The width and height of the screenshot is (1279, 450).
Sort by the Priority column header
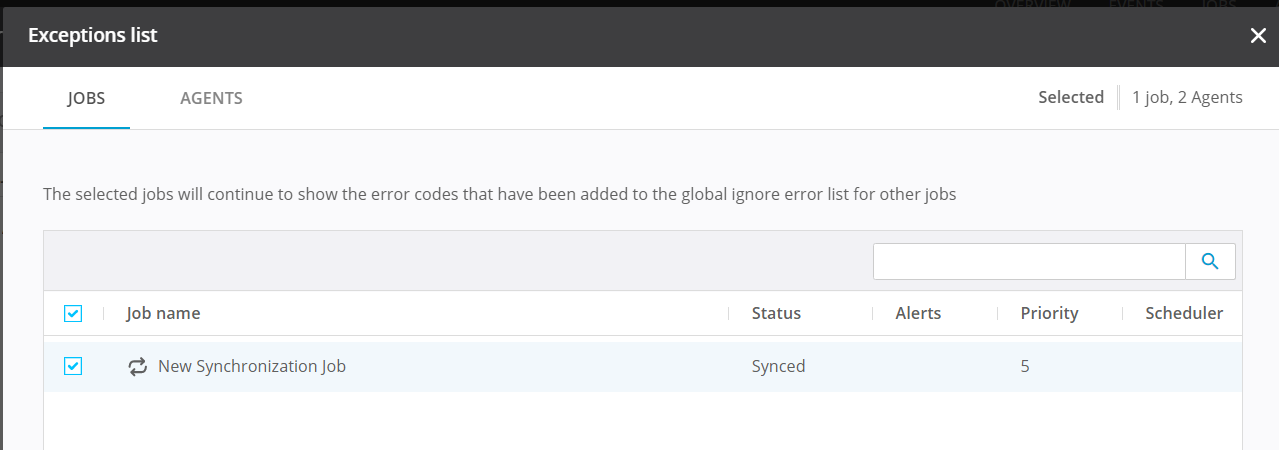click(1049, 313)
